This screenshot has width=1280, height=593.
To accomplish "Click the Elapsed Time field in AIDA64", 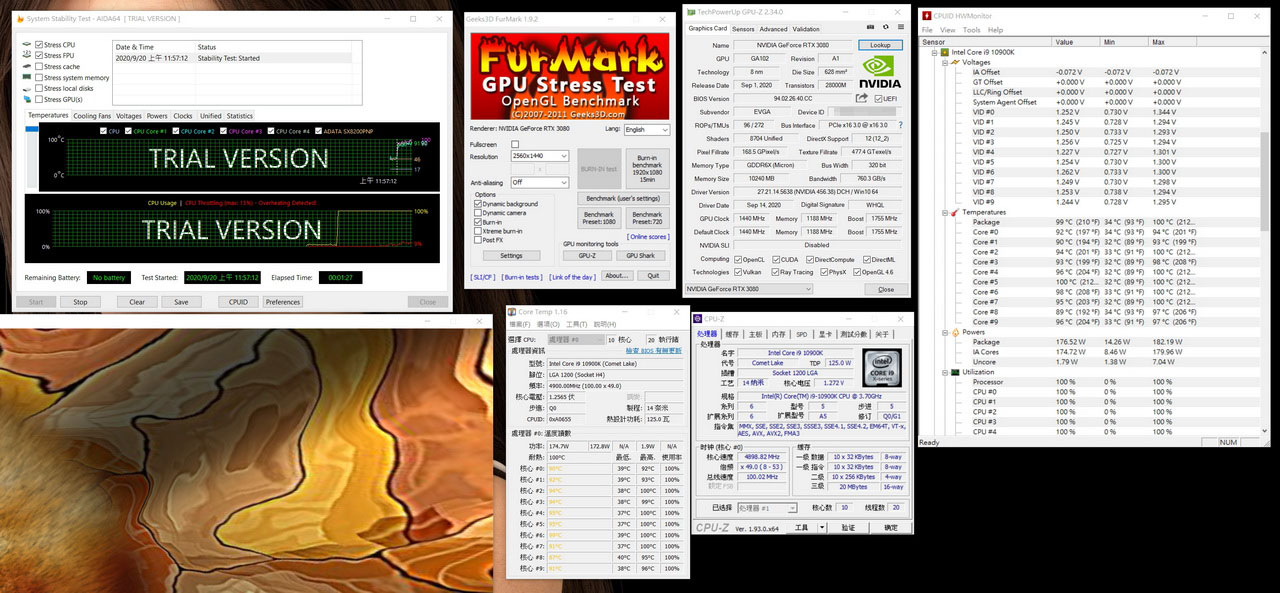I will (x=340, y=277).
